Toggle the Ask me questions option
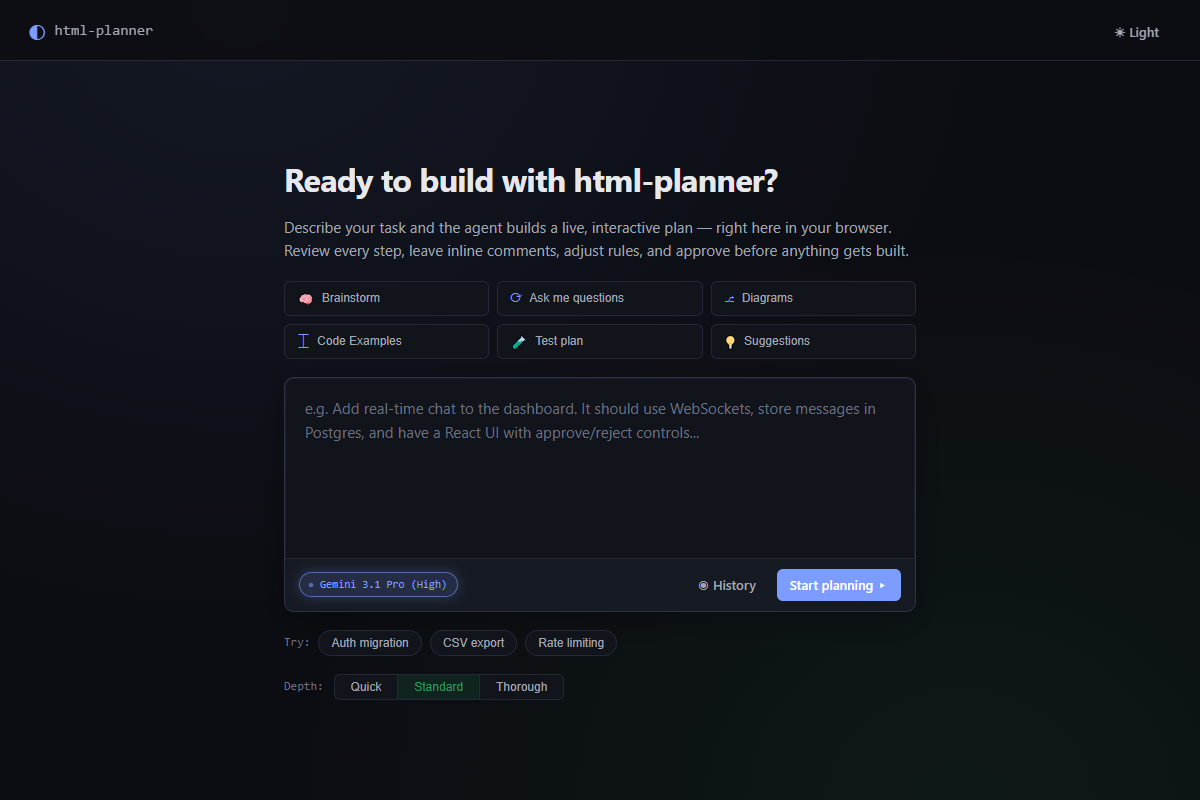The width and height of the screenshot is (1200, 800). click(x=600, y=298)
